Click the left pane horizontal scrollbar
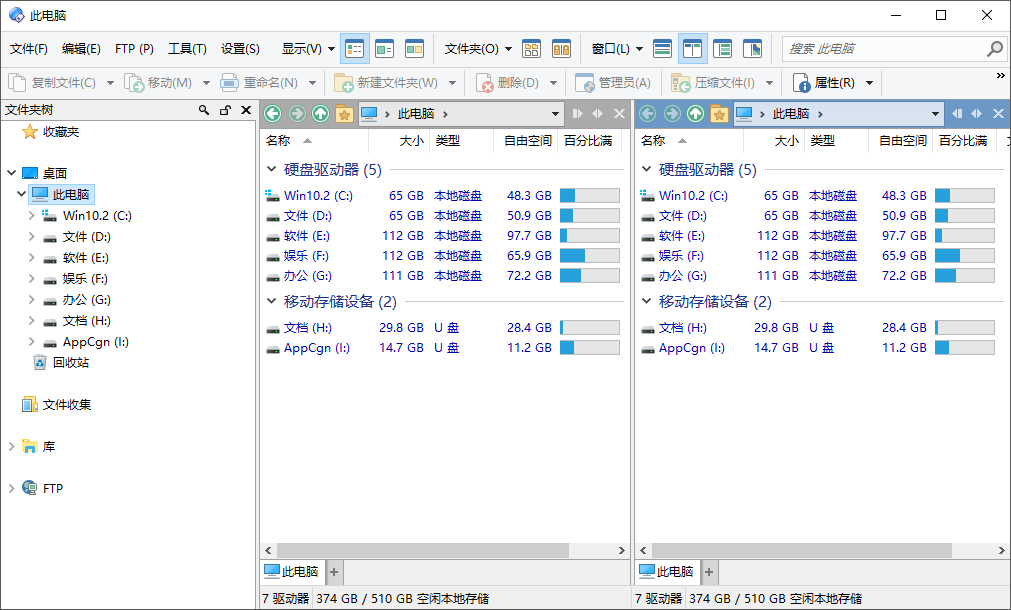1011x610 pixels. (444, 550)
